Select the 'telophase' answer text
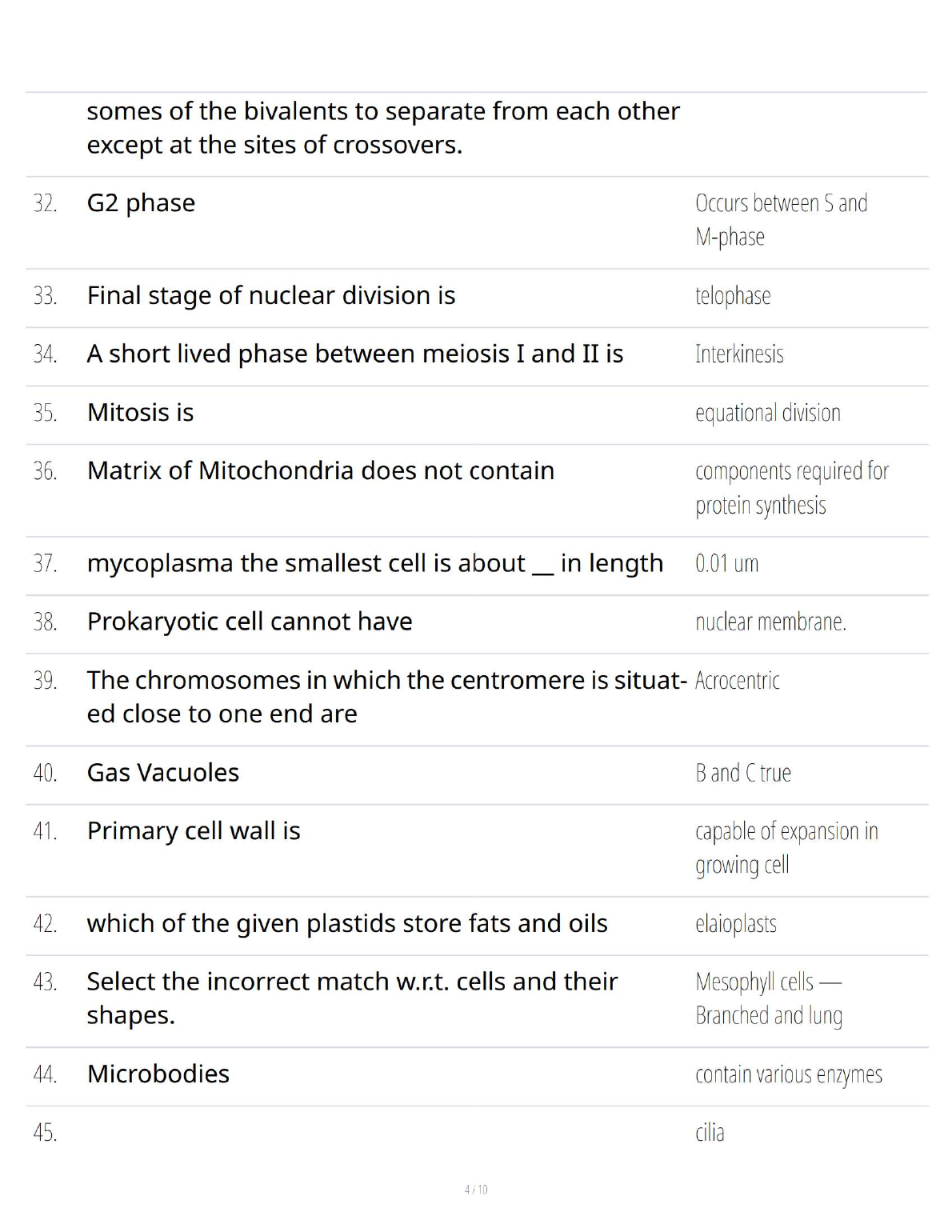 pos(732,296)
